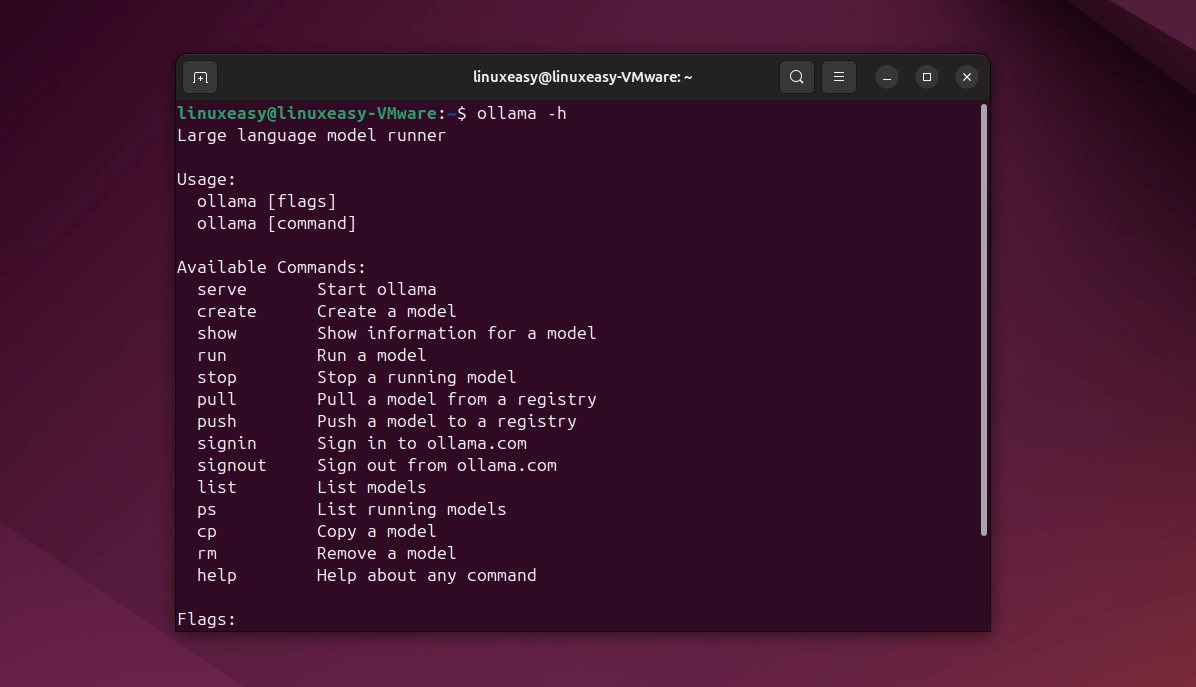Click the title bar showing linuxeasy@linuxeasy-VMware
The width and height of the screenshot is (1196, 687).
(x=582, y=77)
